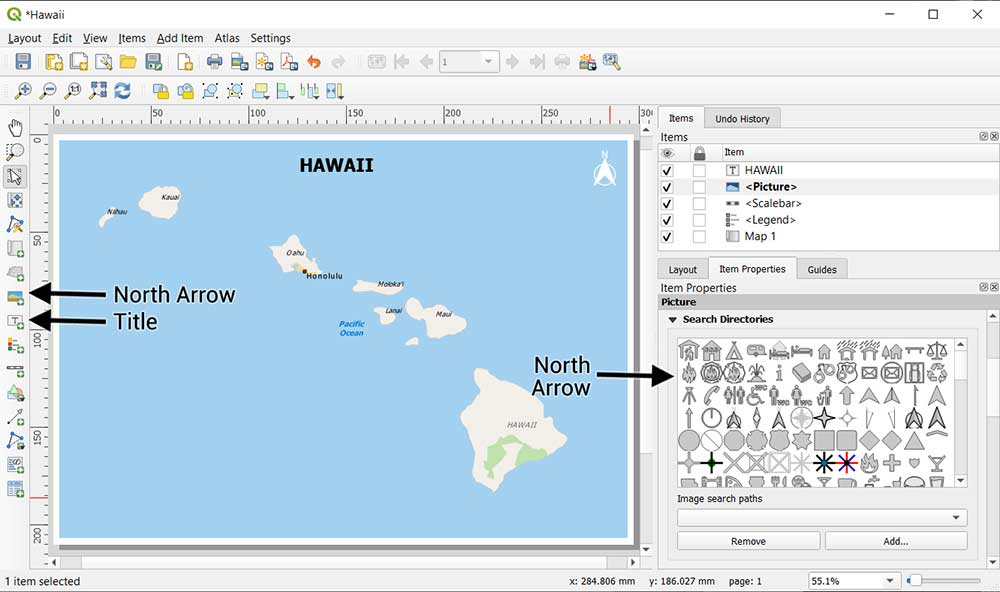This screenshot has width=1000, height=592.
Task: Create a new layout
Action: (54, 62)
